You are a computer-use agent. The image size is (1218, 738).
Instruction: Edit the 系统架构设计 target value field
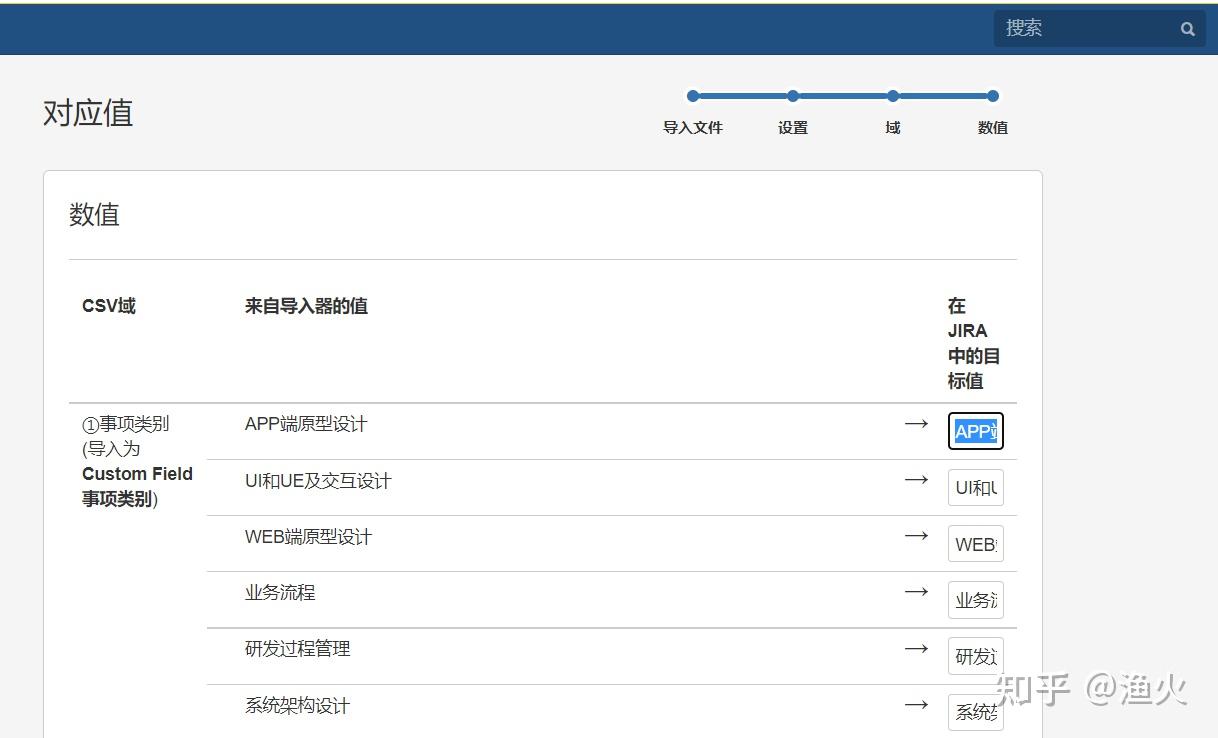coord(975,713)
